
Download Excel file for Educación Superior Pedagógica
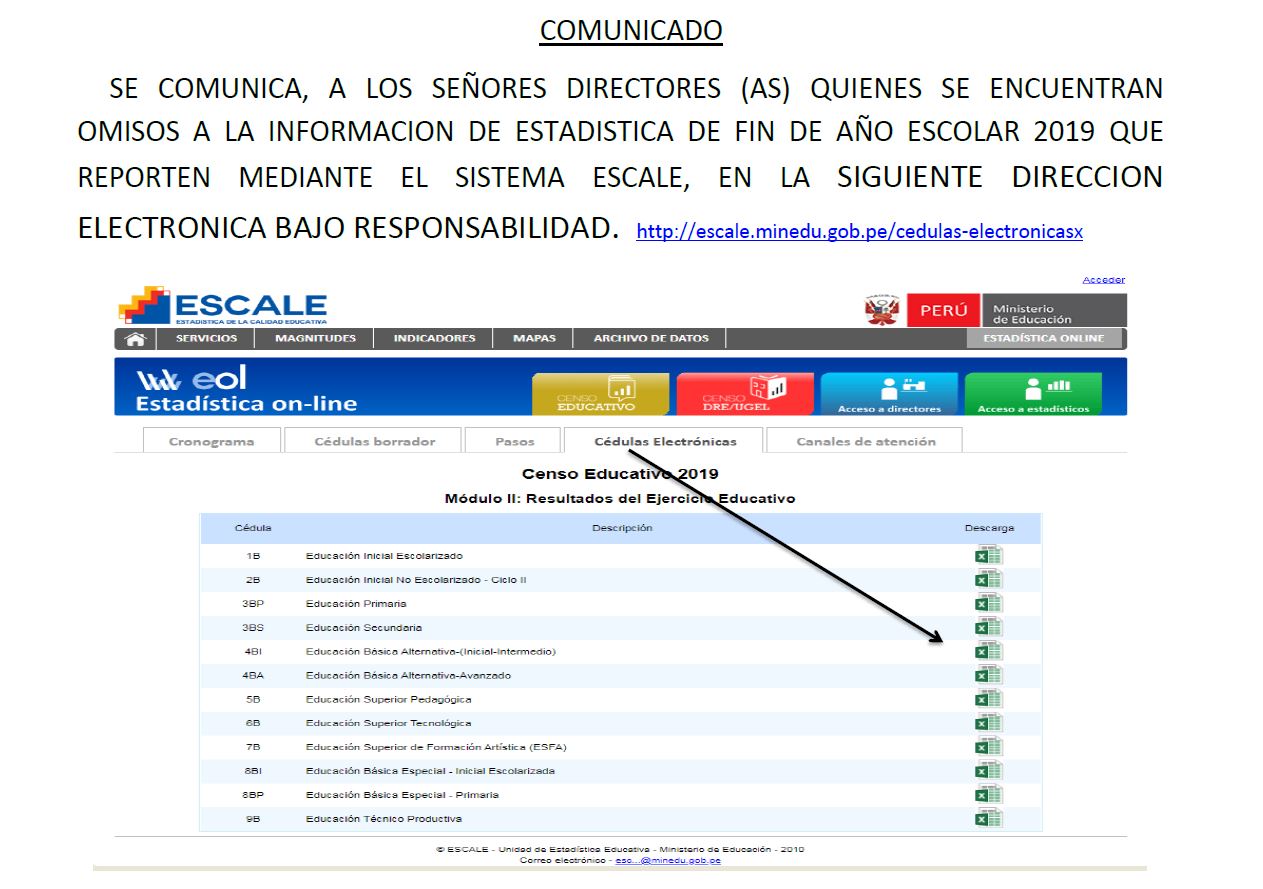(988, 700)
